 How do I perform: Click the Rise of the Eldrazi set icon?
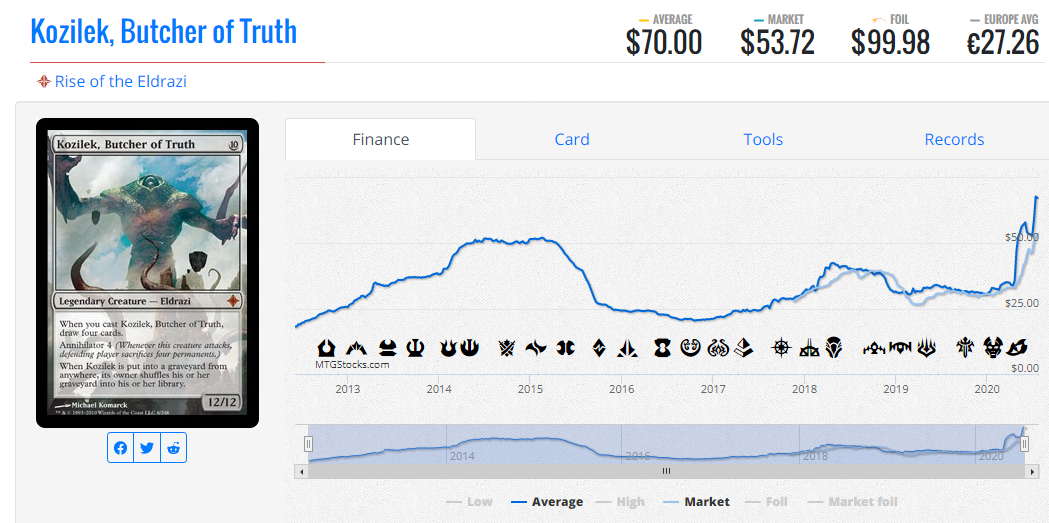[x=43, y=82]
